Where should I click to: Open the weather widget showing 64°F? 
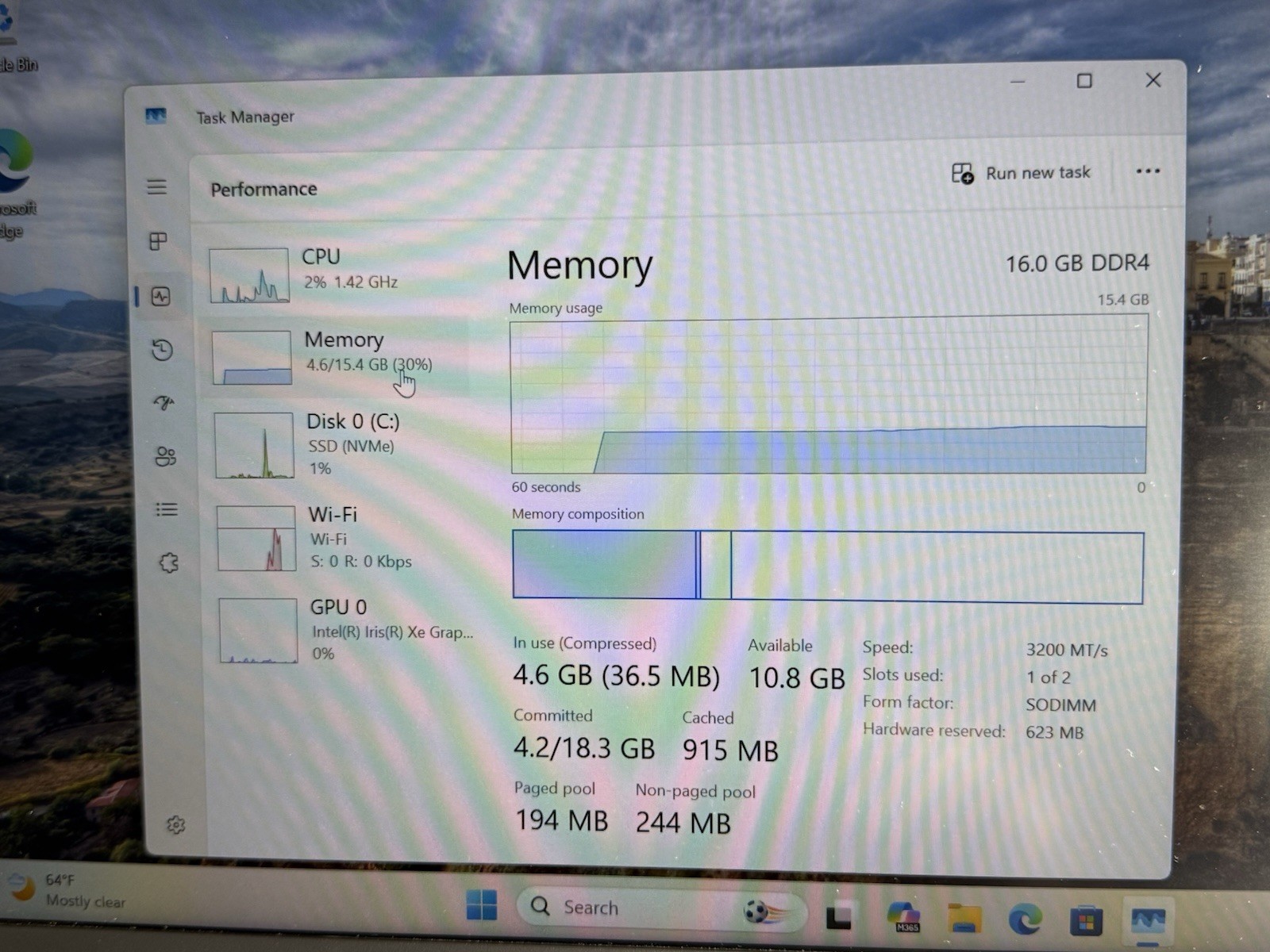tap(67, 890)
